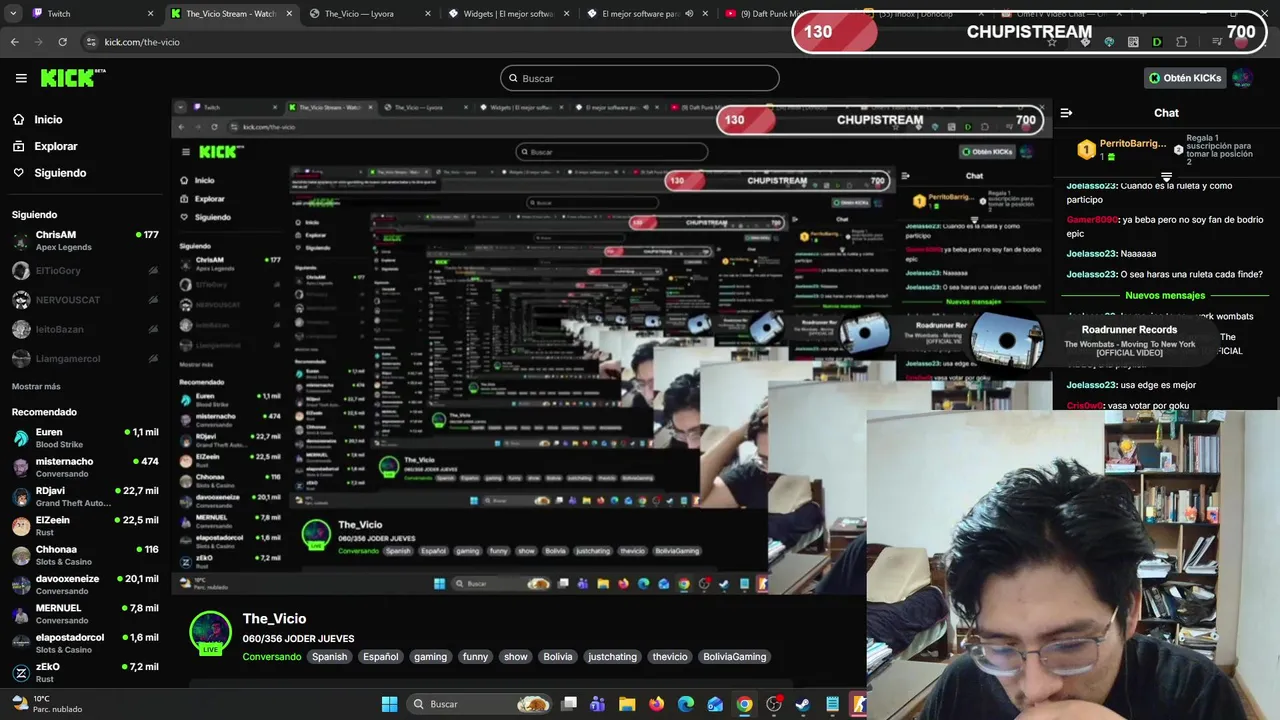Open the Conversando category link

(271, 657)
